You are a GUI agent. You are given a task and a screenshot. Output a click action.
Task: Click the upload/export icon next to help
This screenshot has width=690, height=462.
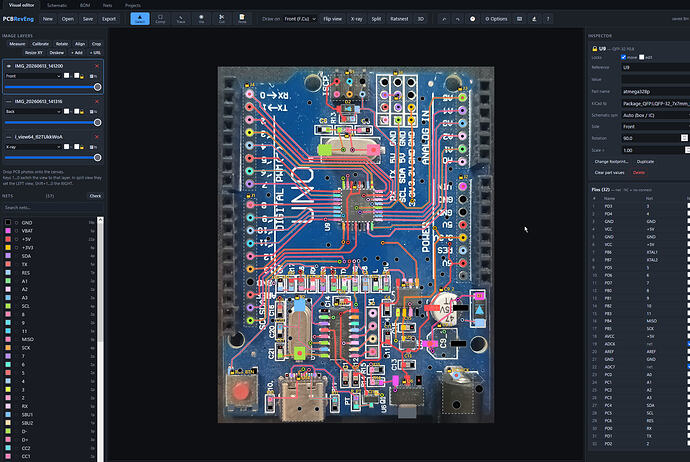[x=534, y=19]
